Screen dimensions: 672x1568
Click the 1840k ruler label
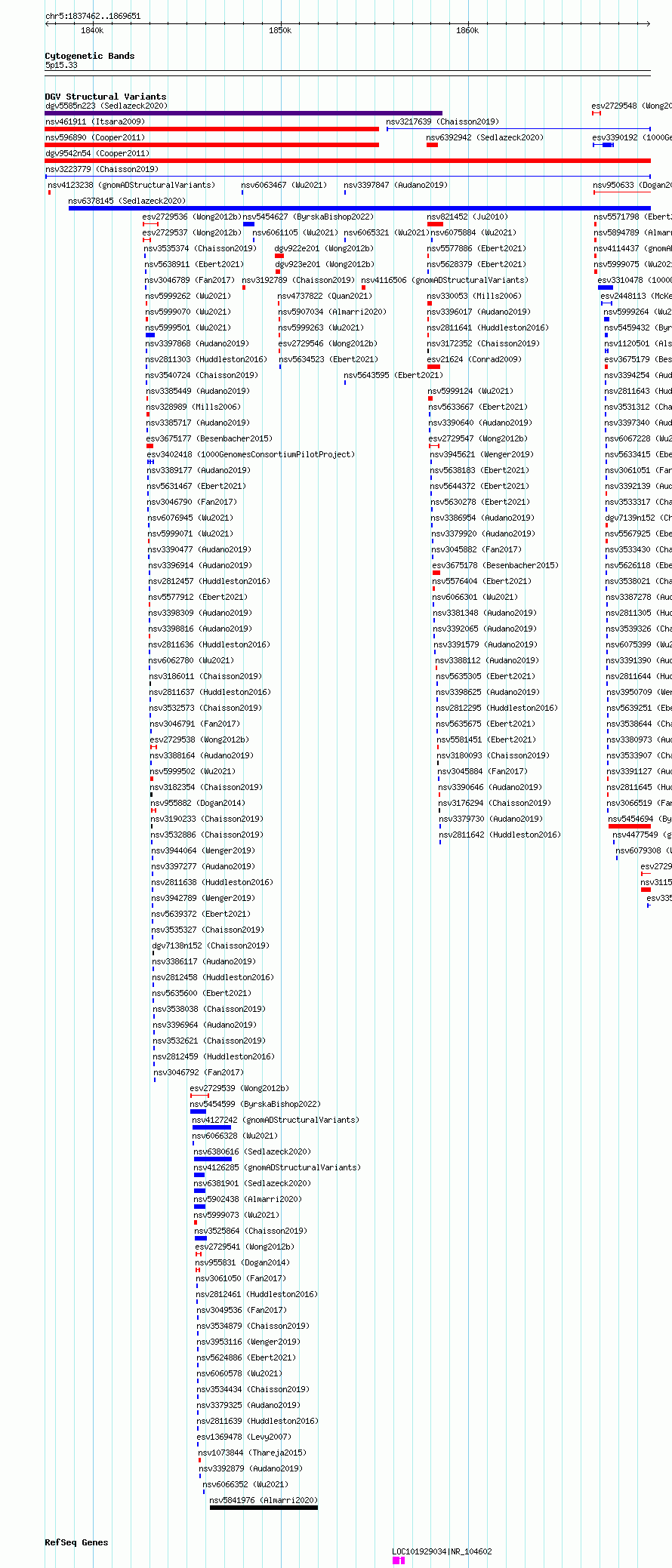coord(92,30)
